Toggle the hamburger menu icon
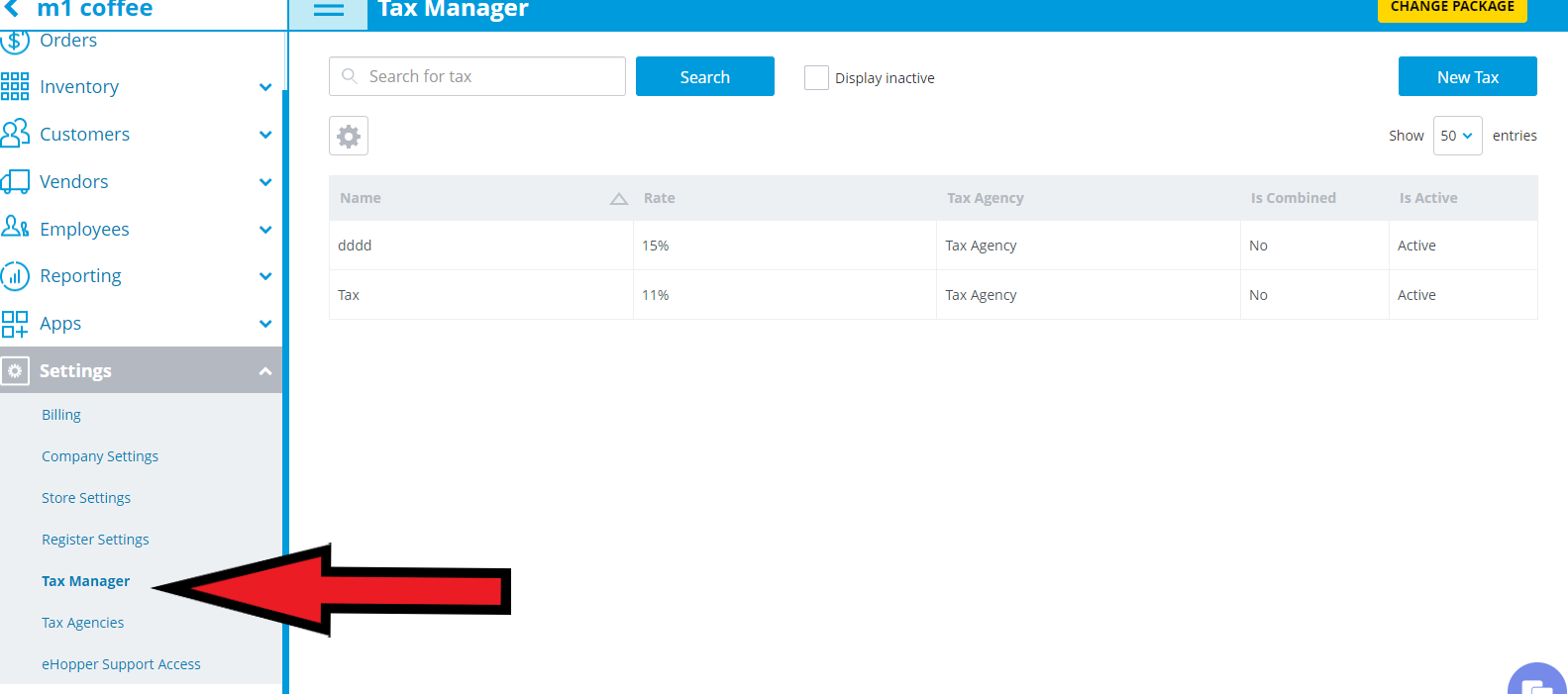Screen dimensions: 1568x694 329,10
